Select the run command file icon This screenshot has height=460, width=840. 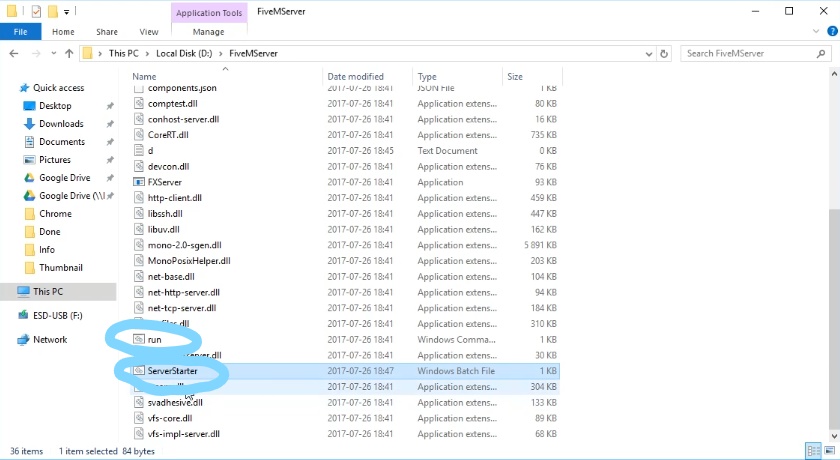(x=139, y=340)
